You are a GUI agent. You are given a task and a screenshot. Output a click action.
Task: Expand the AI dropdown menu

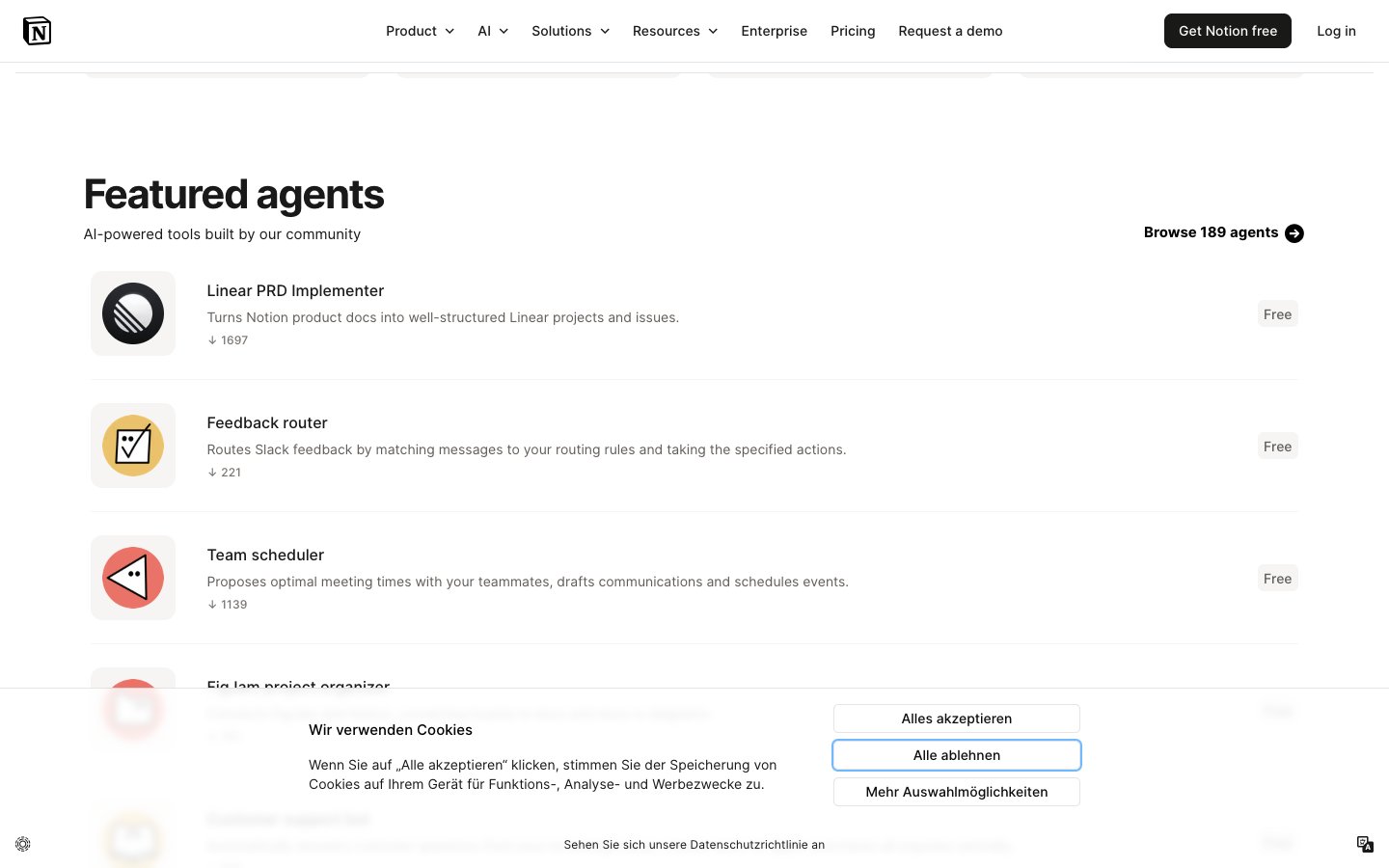point(493,31)
